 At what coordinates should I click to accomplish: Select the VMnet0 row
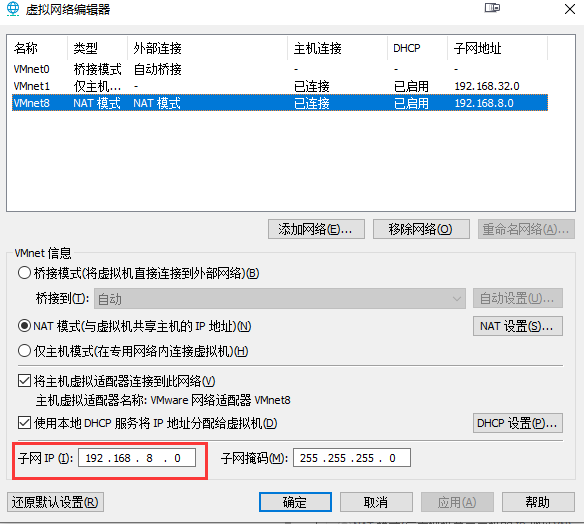tap(280, 69)
